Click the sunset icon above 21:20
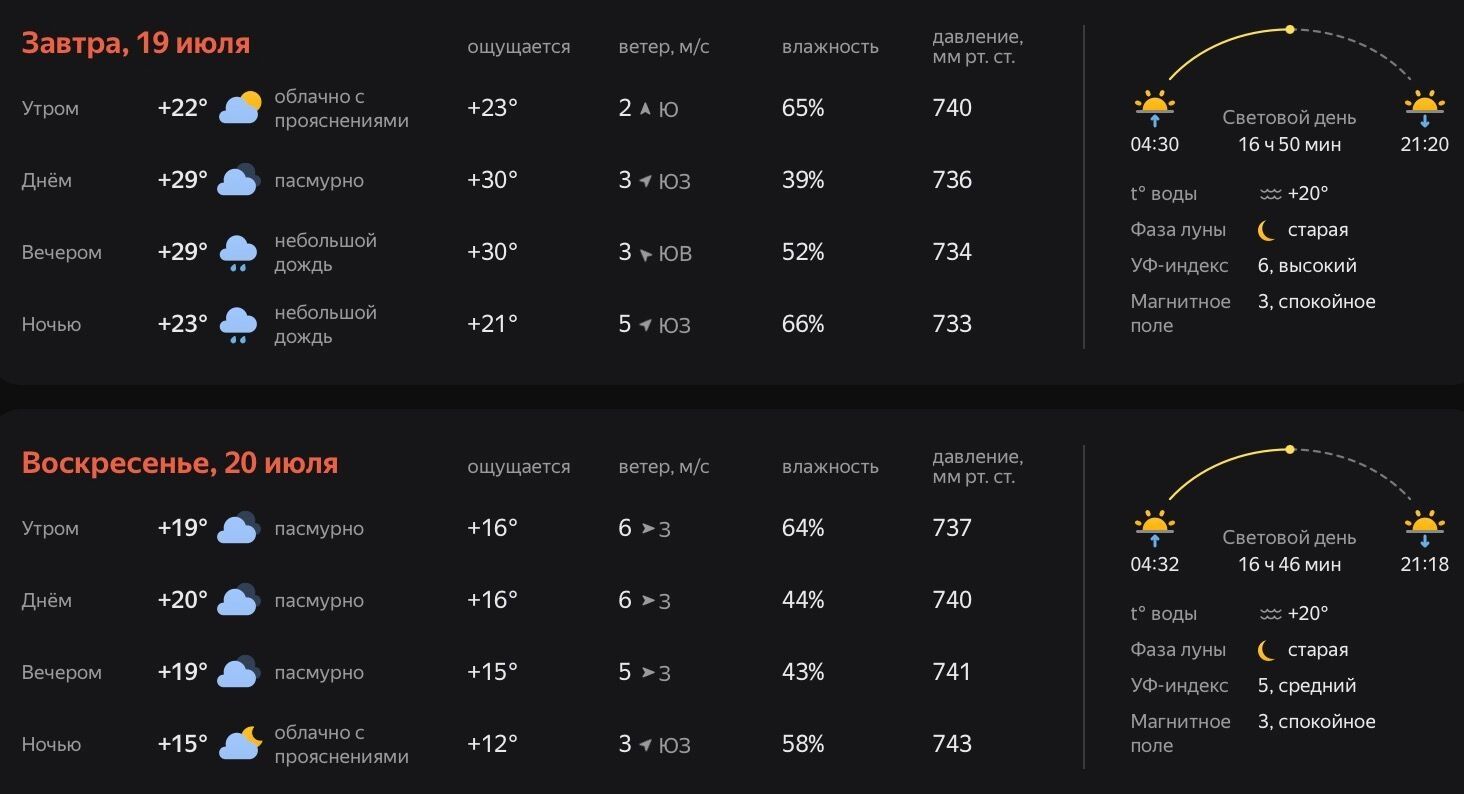This screenshot has width=1464, height=794. point(1424,108)
